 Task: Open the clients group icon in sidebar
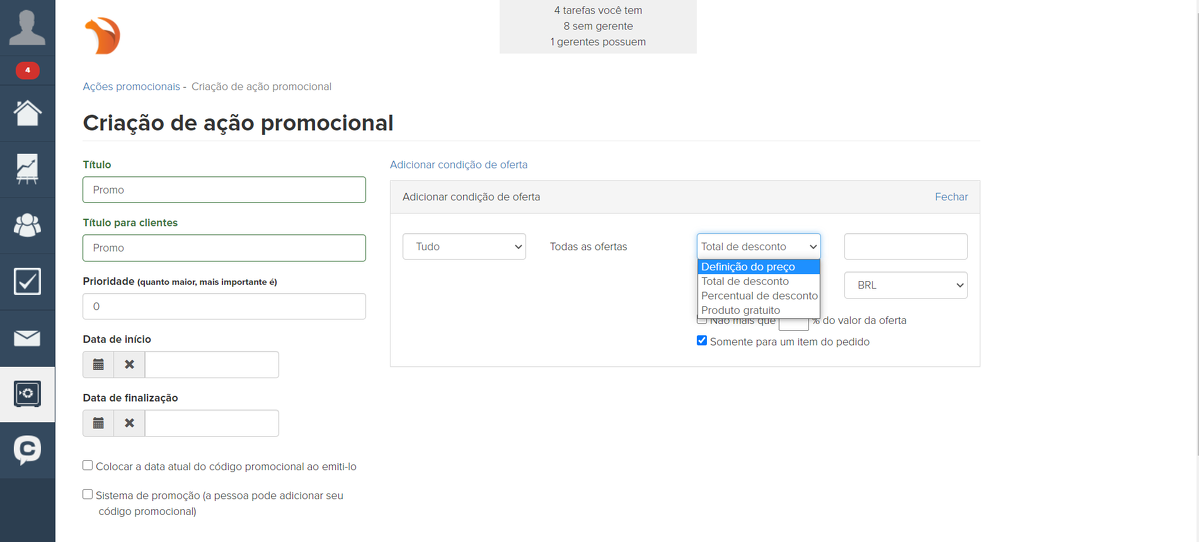(27, 225)
